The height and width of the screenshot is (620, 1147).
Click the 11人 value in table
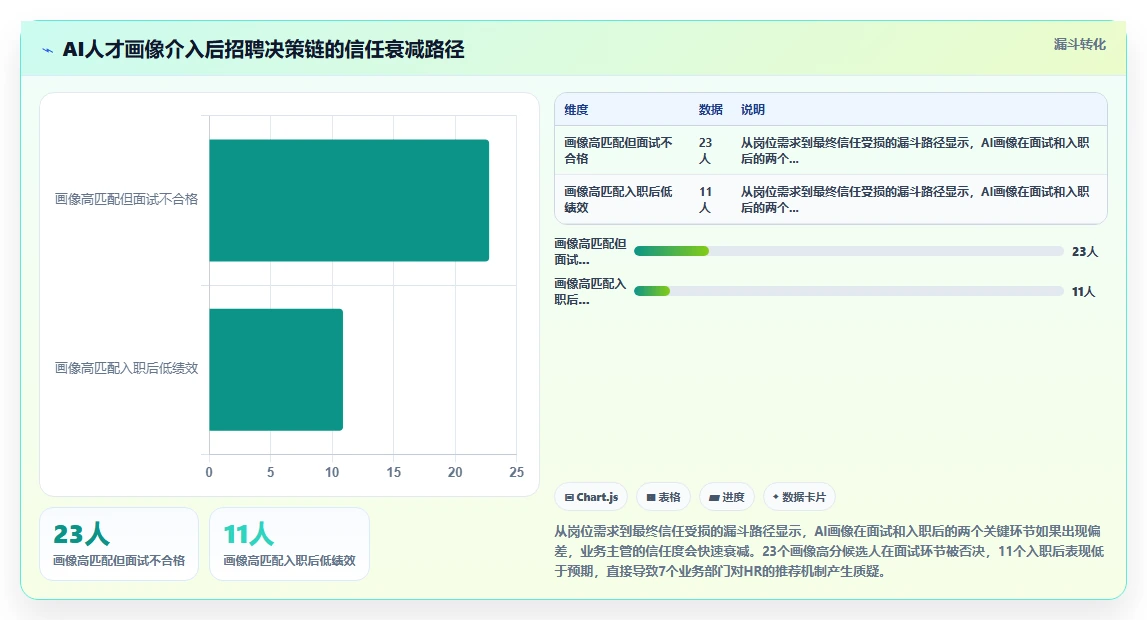coord(705,200)
